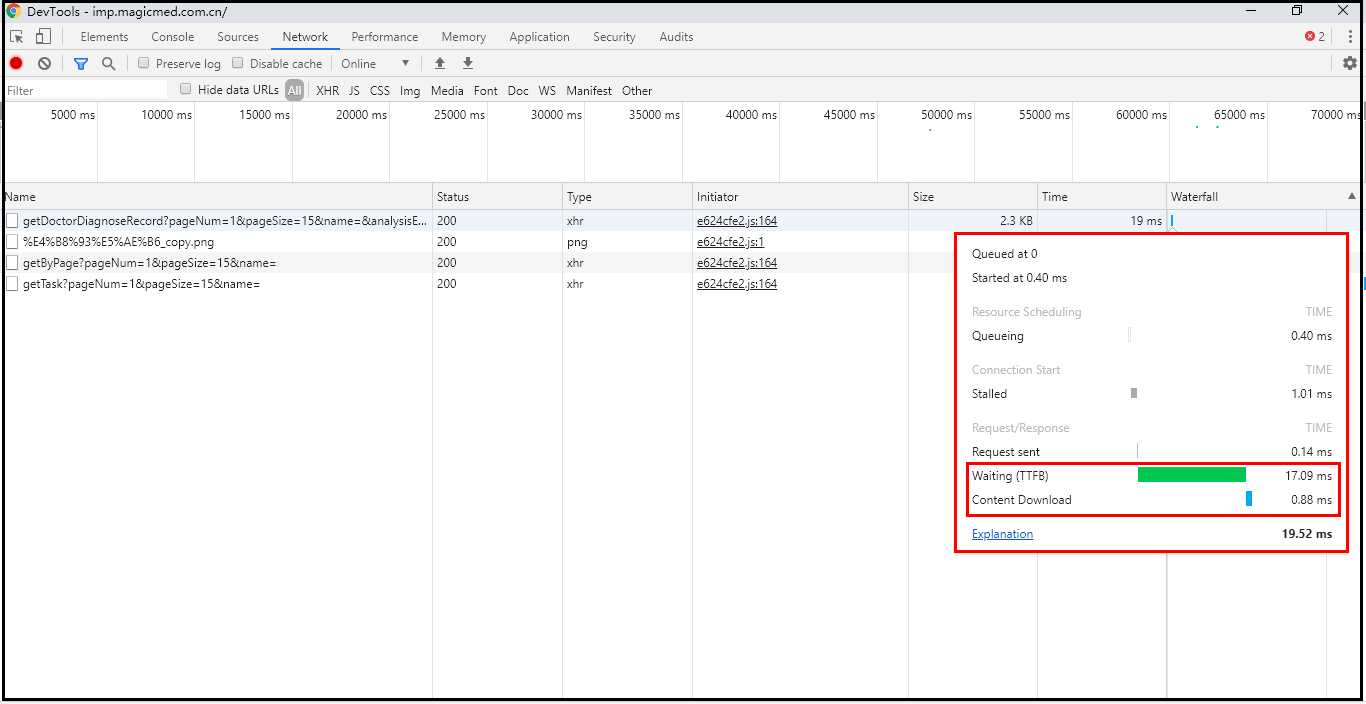Viewport: 1366px width, 704px height.
Task: Filter requests by Media
Action: (x=447, y=90)
